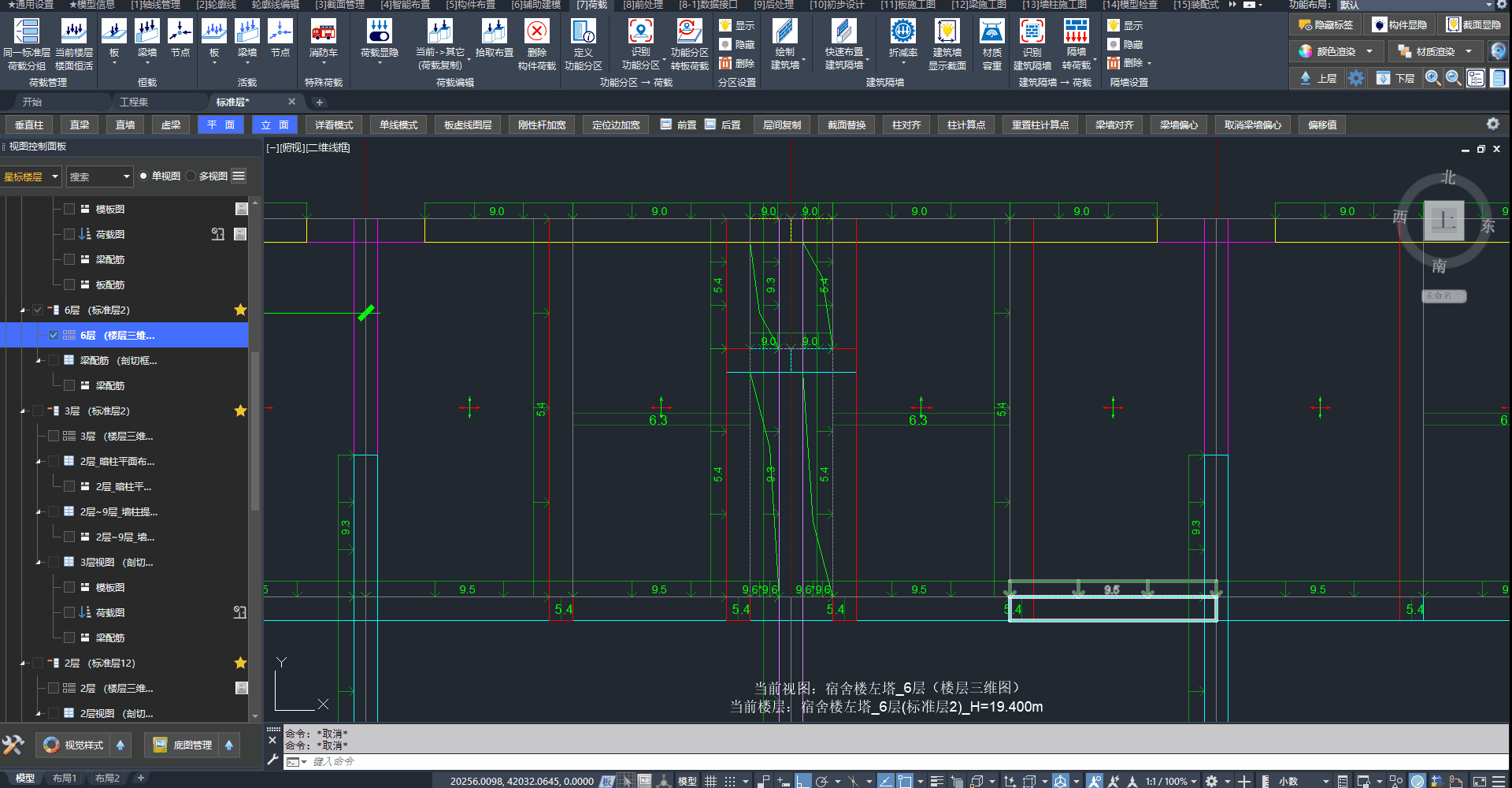Select the 多视图 radio button
Viewport: 1512px width, 788px height.
(x=191, y=177)
